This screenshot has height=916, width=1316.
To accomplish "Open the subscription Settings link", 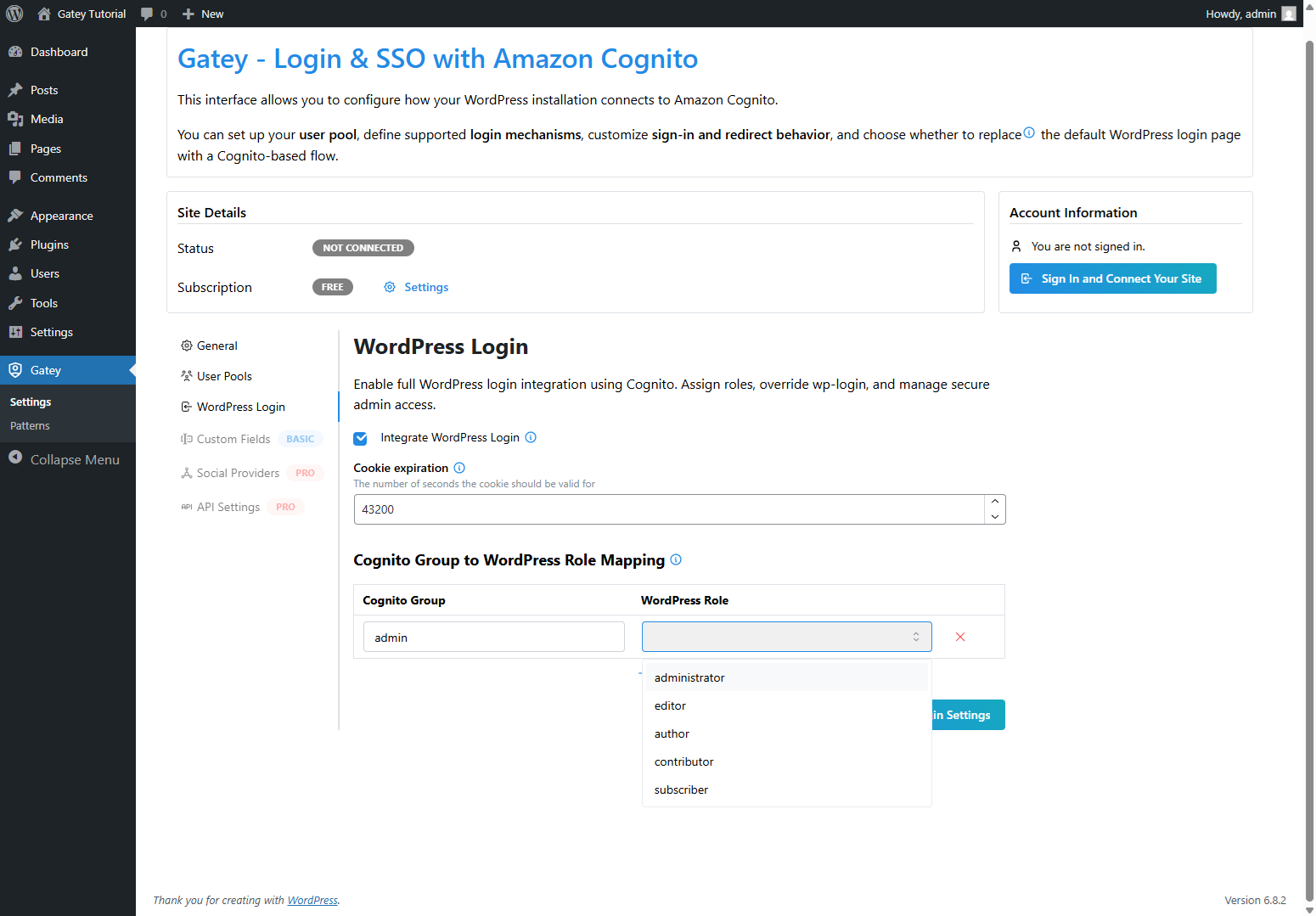I will [426, 287].
